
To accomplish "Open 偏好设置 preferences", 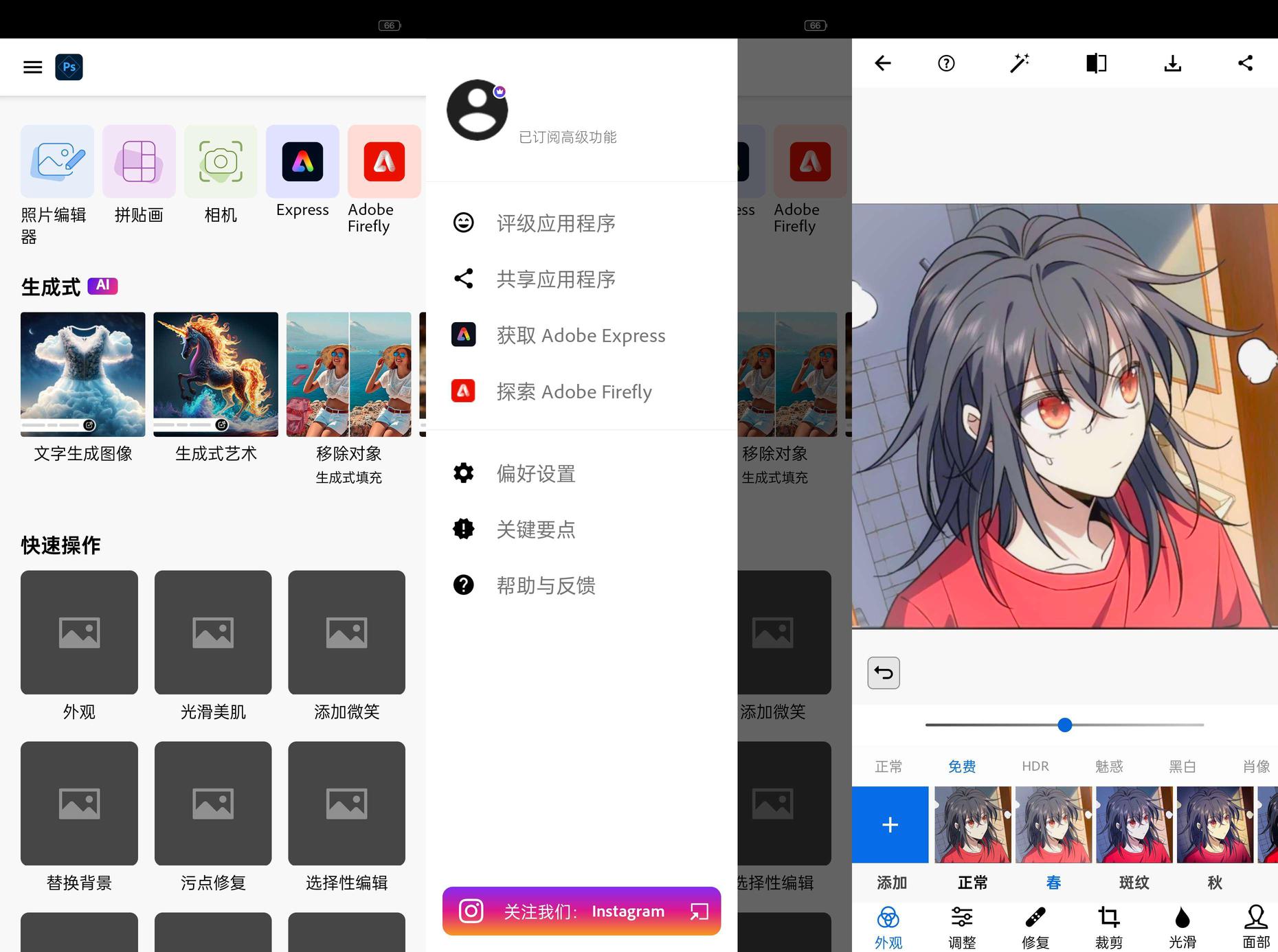I will point(536,473).
